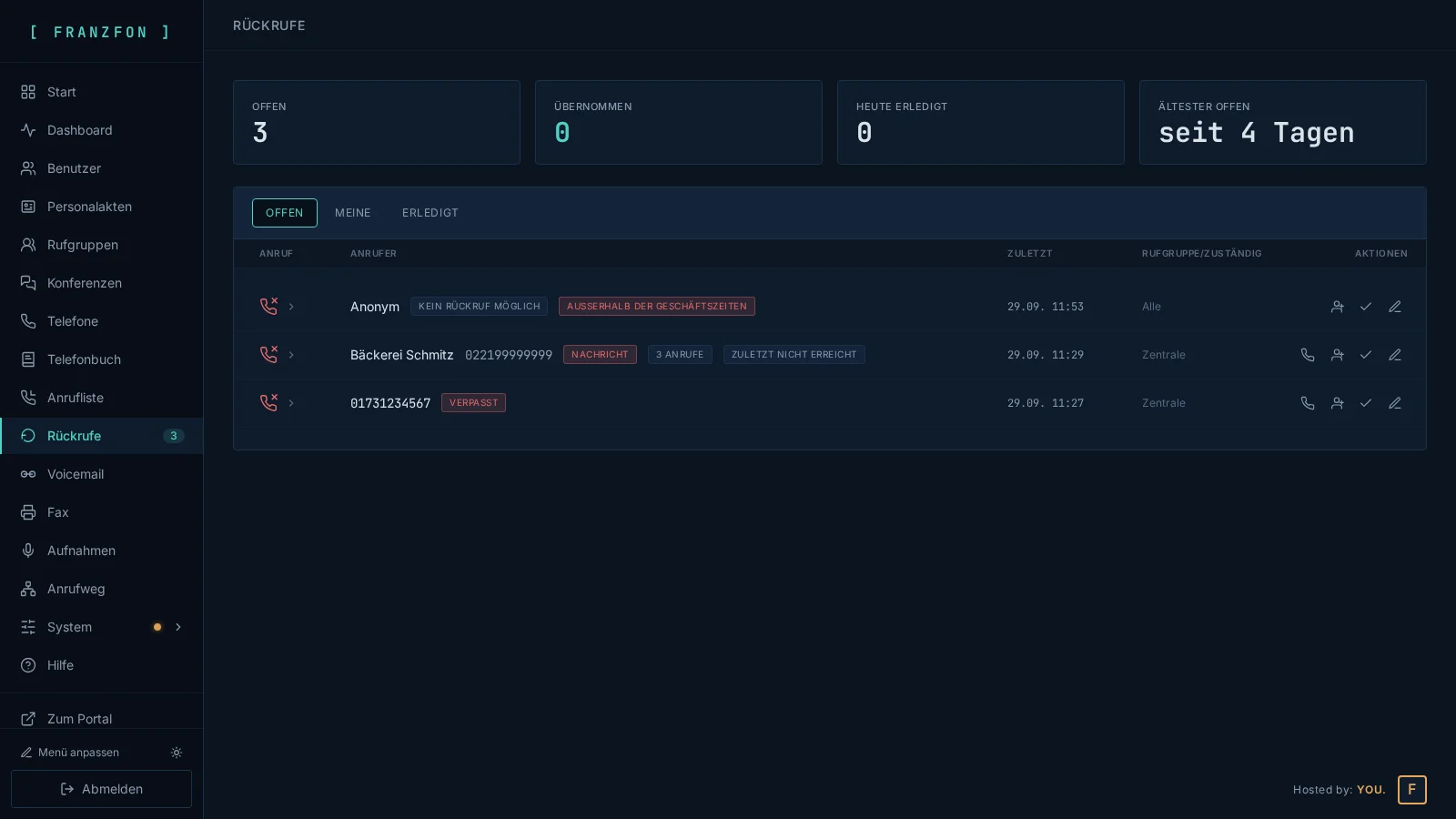Click the Ausserhalb der Geschäftszeiten badge
The image size is (1456, 819).
click(x=657, y=307)
